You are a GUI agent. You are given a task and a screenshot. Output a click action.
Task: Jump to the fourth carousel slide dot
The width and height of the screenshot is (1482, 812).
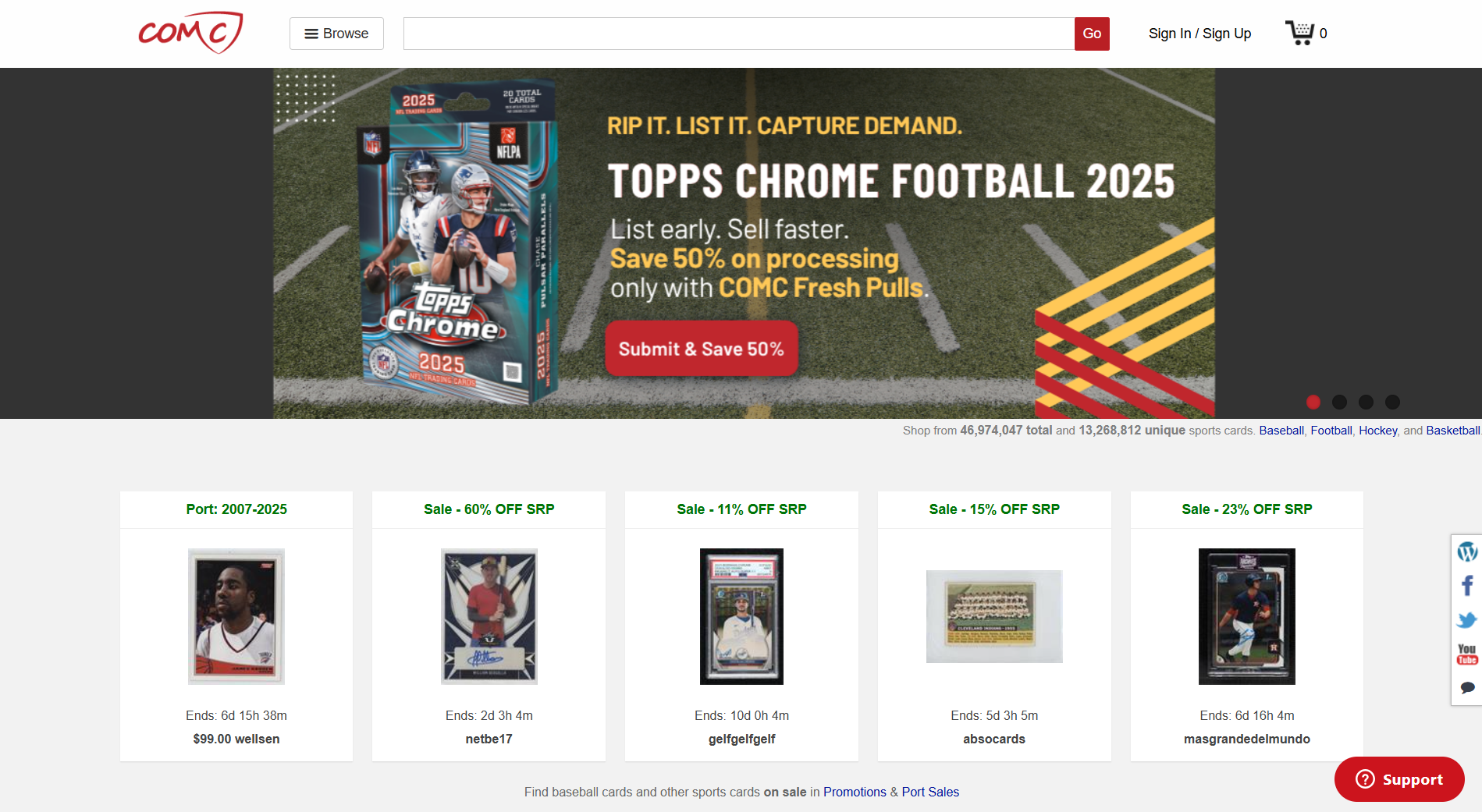coord(1392,402)
